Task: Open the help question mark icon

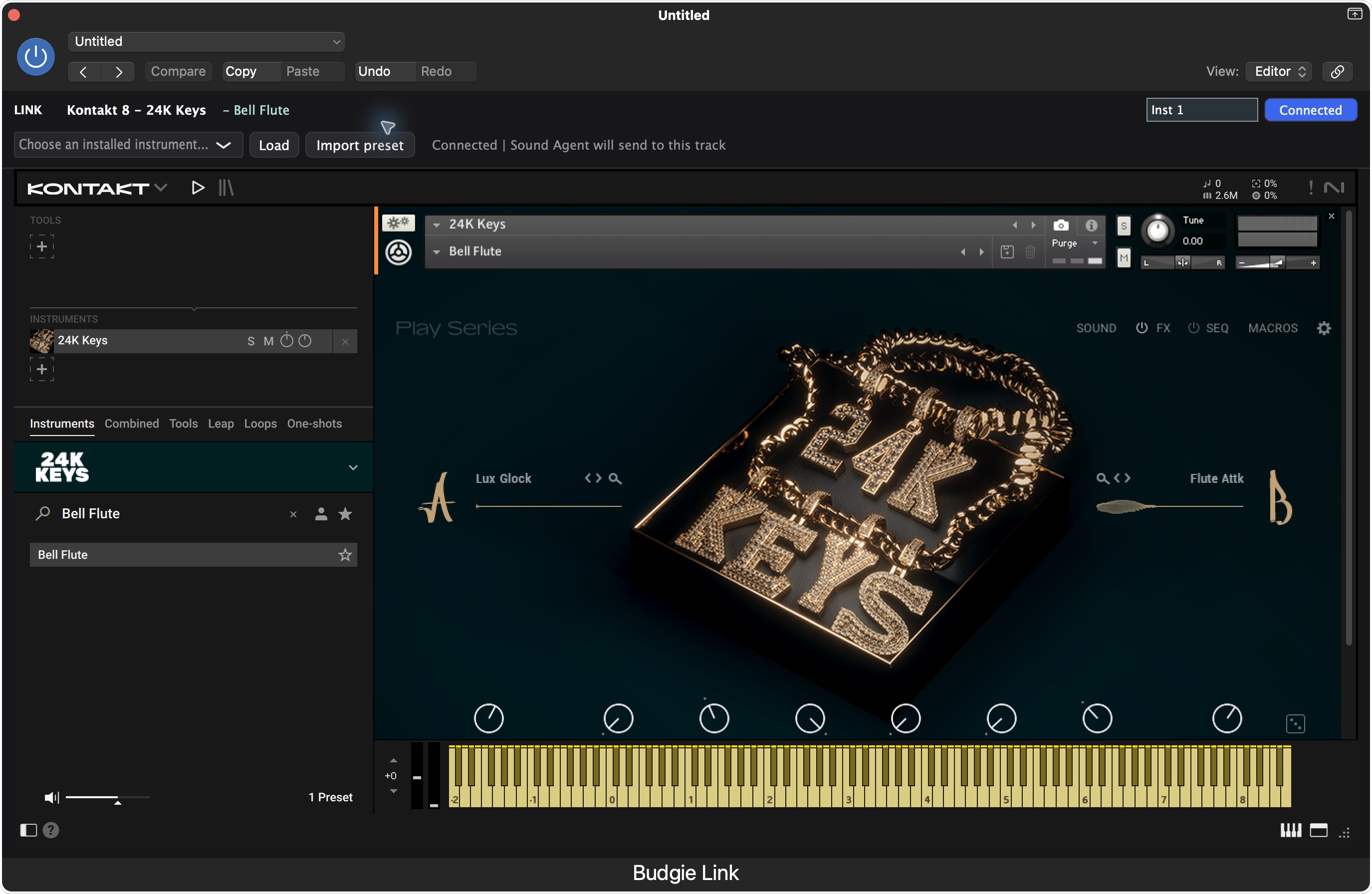Action: (51, 830)
